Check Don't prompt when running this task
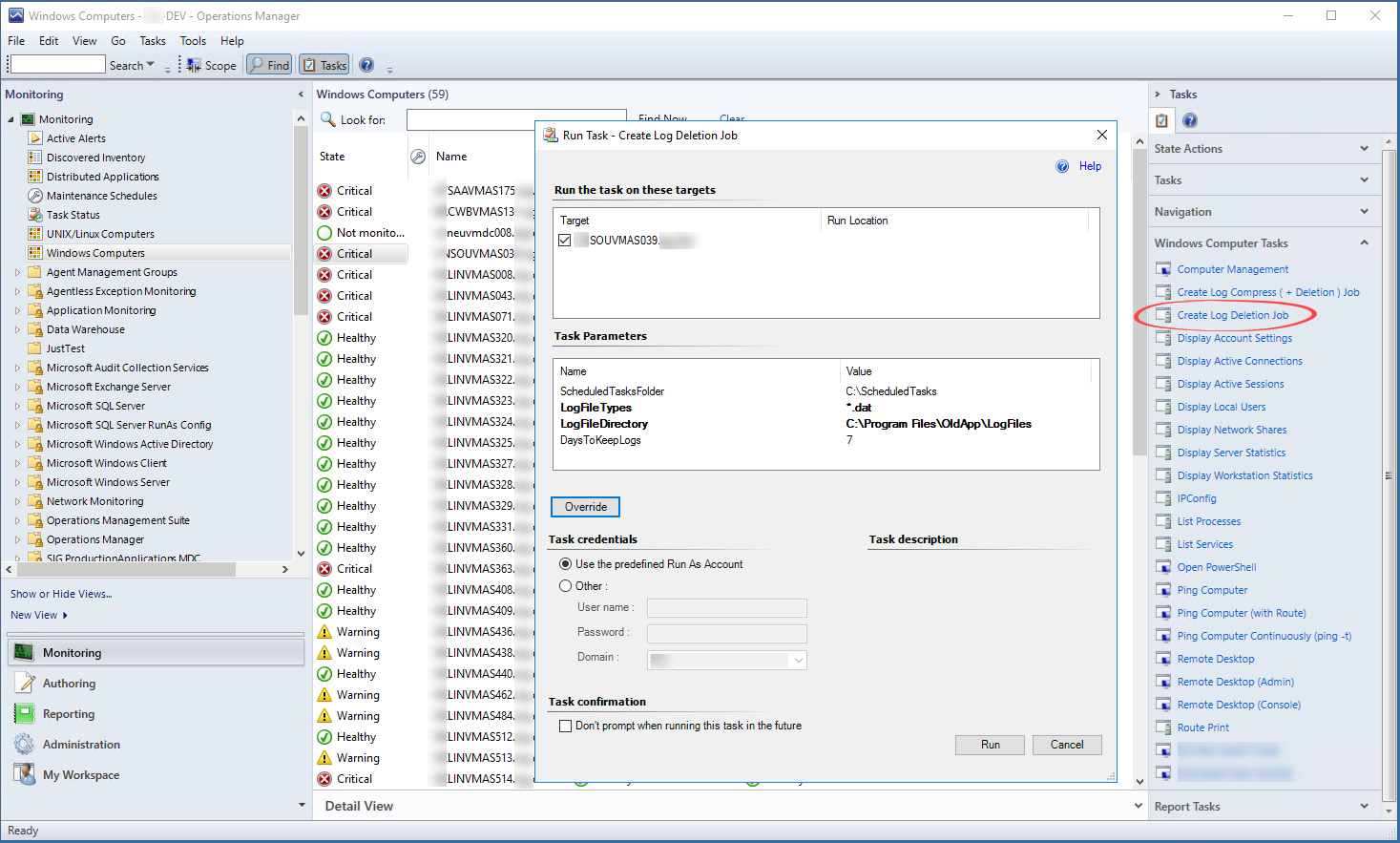This screenshot has width=1400, height=843. (565, 726)
